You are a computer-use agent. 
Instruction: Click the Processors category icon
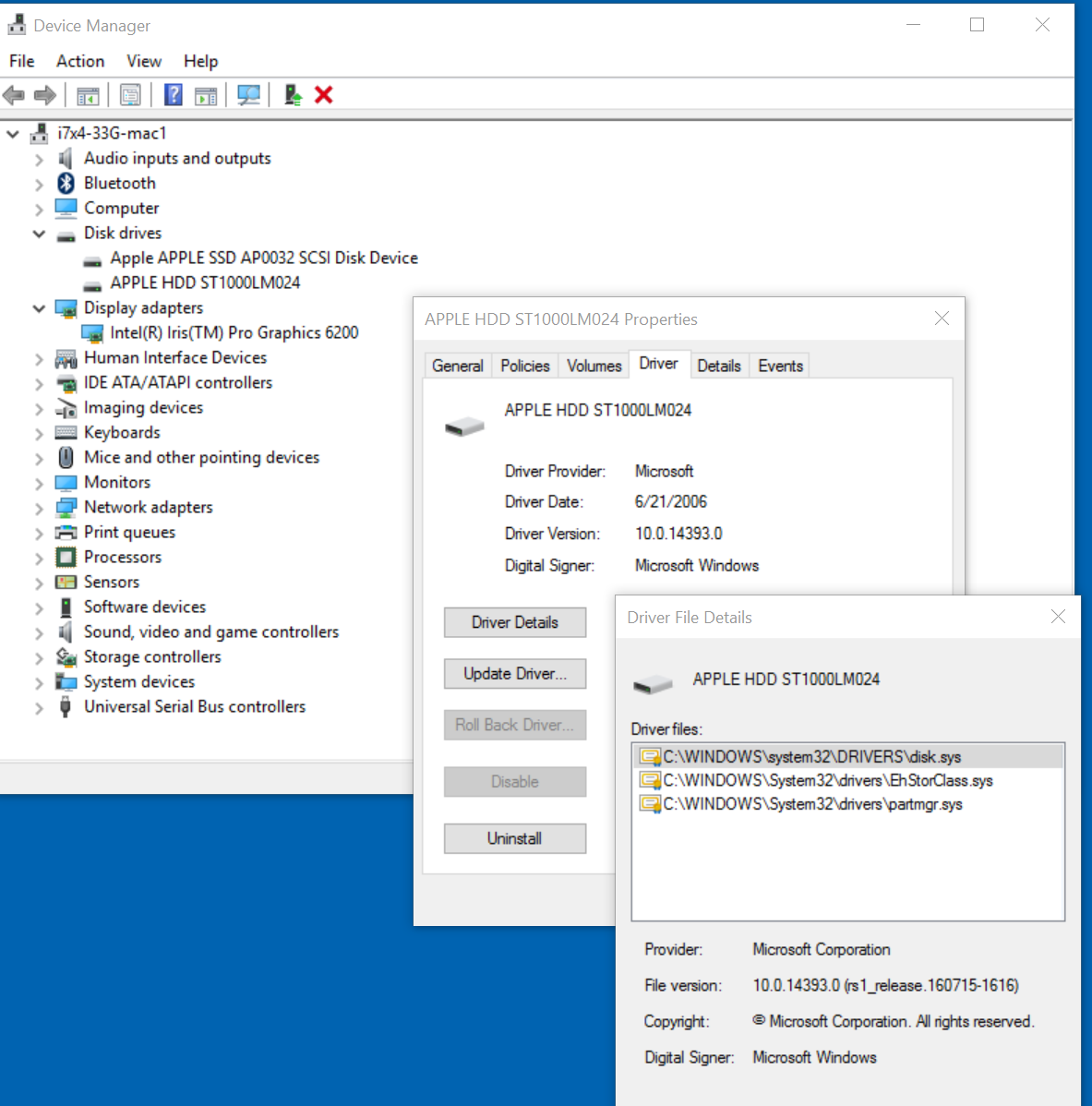point(66,558)
